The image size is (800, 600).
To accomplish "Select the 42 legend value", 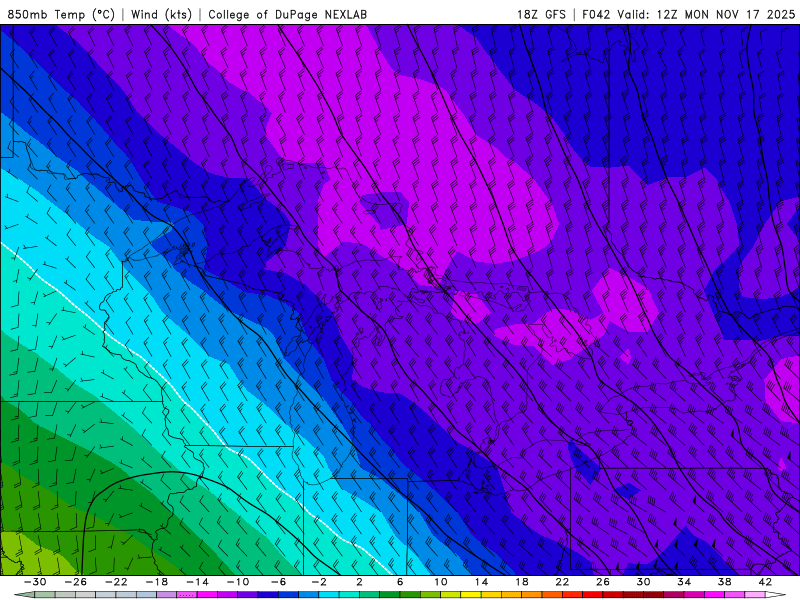I will [x=765, y=582].
